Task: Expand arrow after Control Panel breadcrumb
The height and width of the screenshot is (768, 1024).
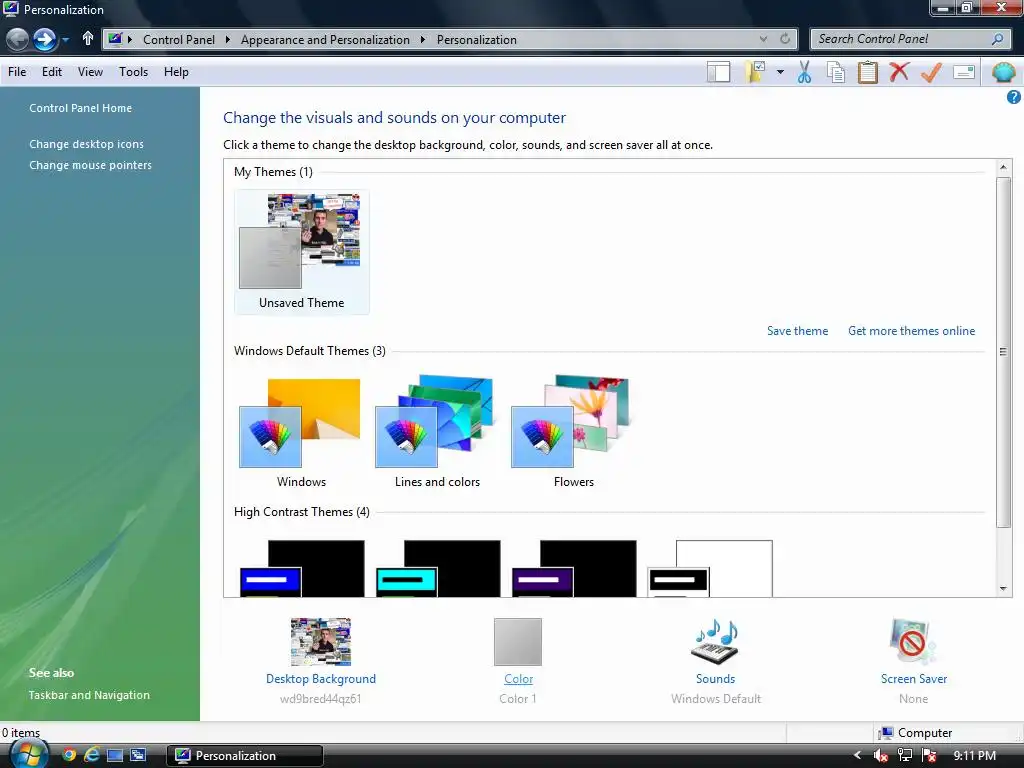Action: coord(228,40)
